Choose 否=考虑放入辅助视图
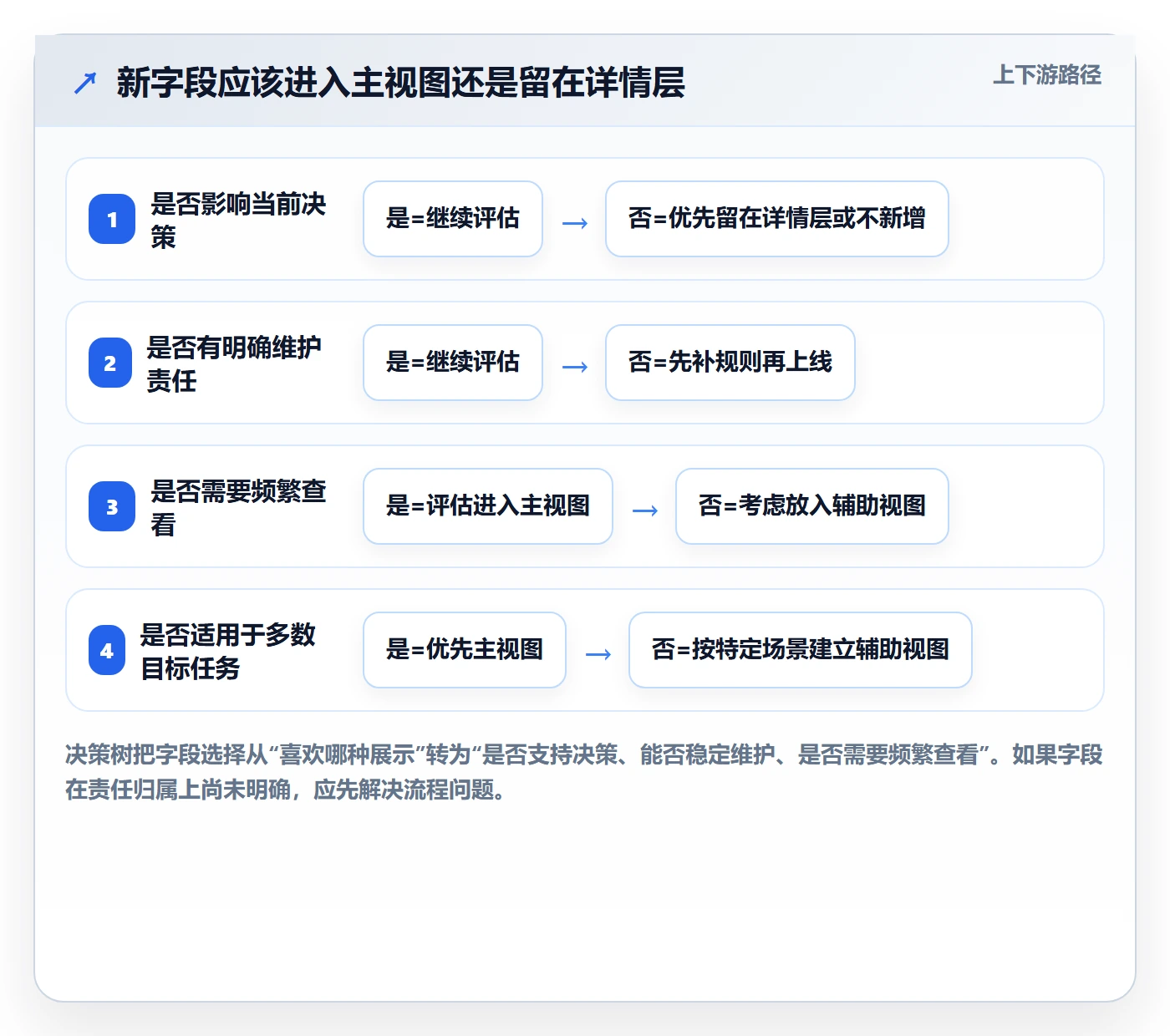1170x1036 pixels. pos(812,506)
